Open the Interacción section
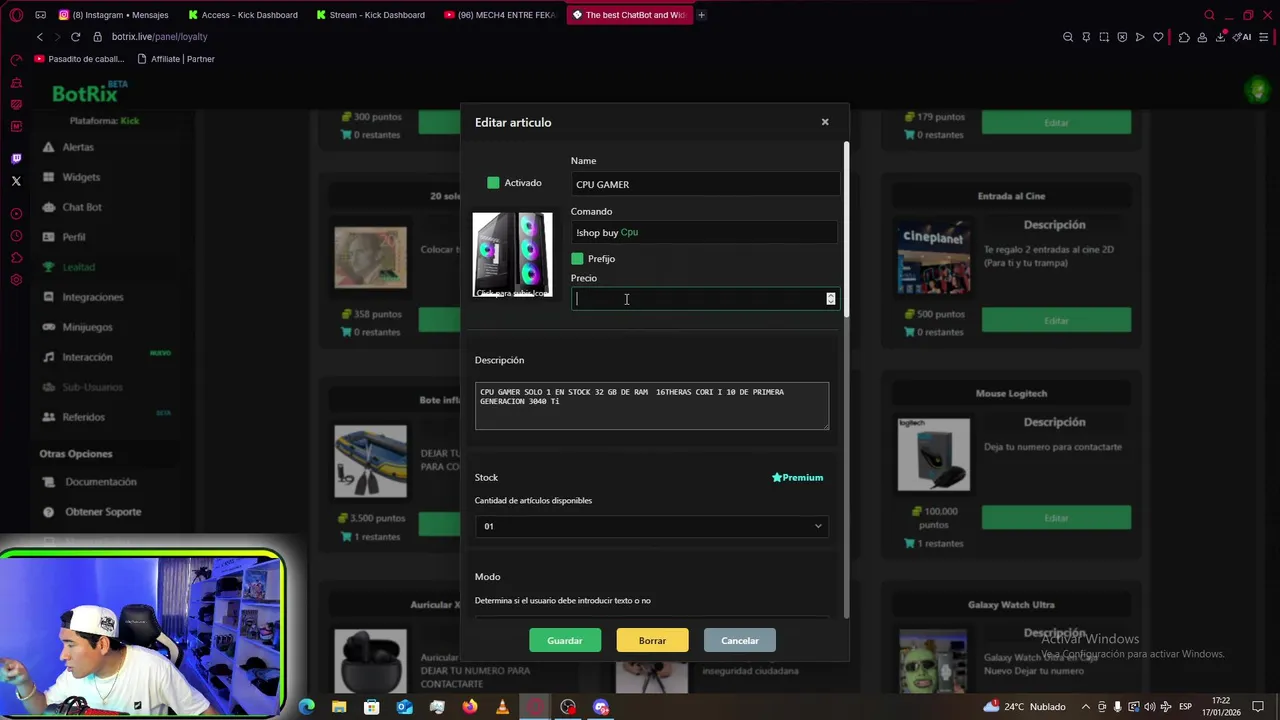Image resolution: width=1280 pixels, height=720 pixels. pyautogui.click(x=86, y=357)
